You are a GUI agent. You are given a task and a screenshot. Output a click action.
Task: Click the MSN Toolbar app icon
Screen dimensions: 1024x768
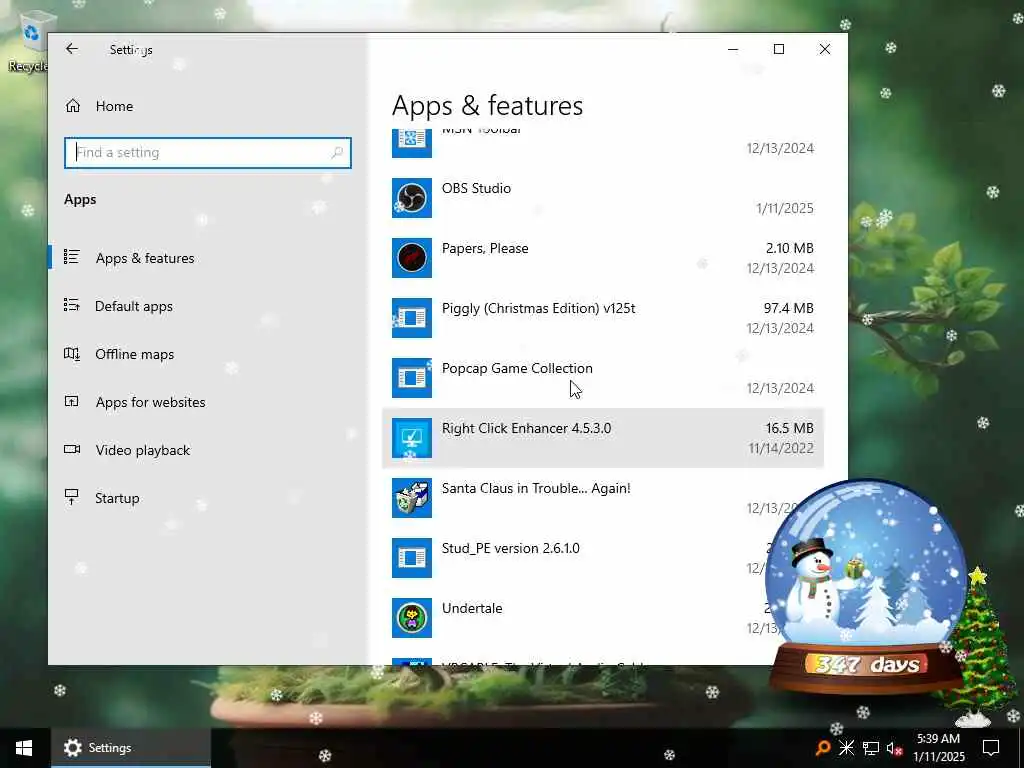[x=411, y=143]
